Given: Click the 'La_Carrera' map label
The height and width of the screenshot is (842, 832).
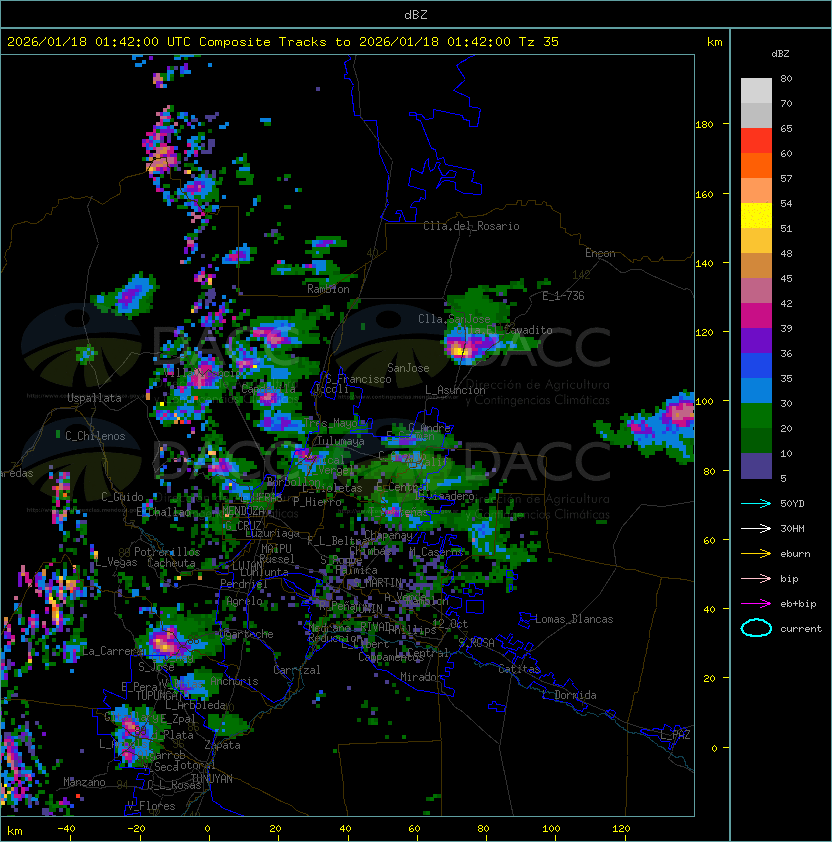Looking at the screenshot, I should point(111,651).
